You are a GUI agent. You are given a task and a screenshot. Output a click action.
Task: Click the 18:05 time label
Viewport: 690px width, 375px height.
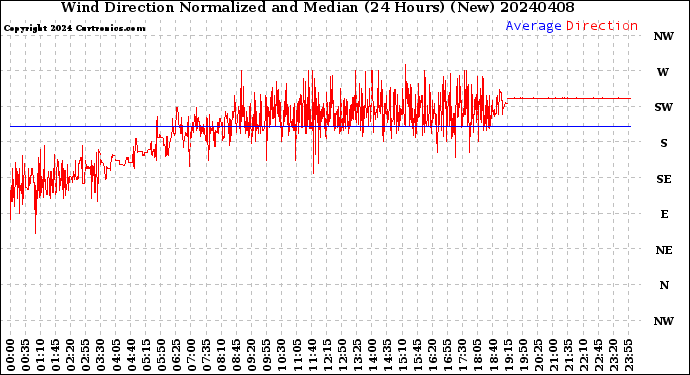[x=478, y=355]
